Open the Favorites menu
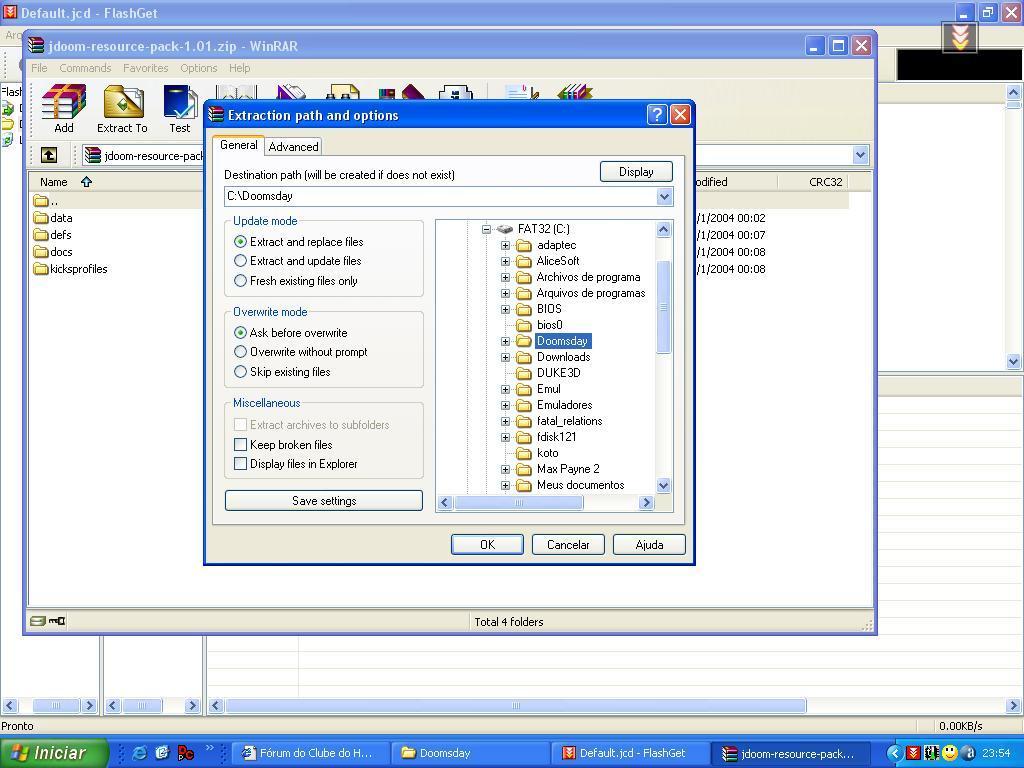 coord(146,68)
